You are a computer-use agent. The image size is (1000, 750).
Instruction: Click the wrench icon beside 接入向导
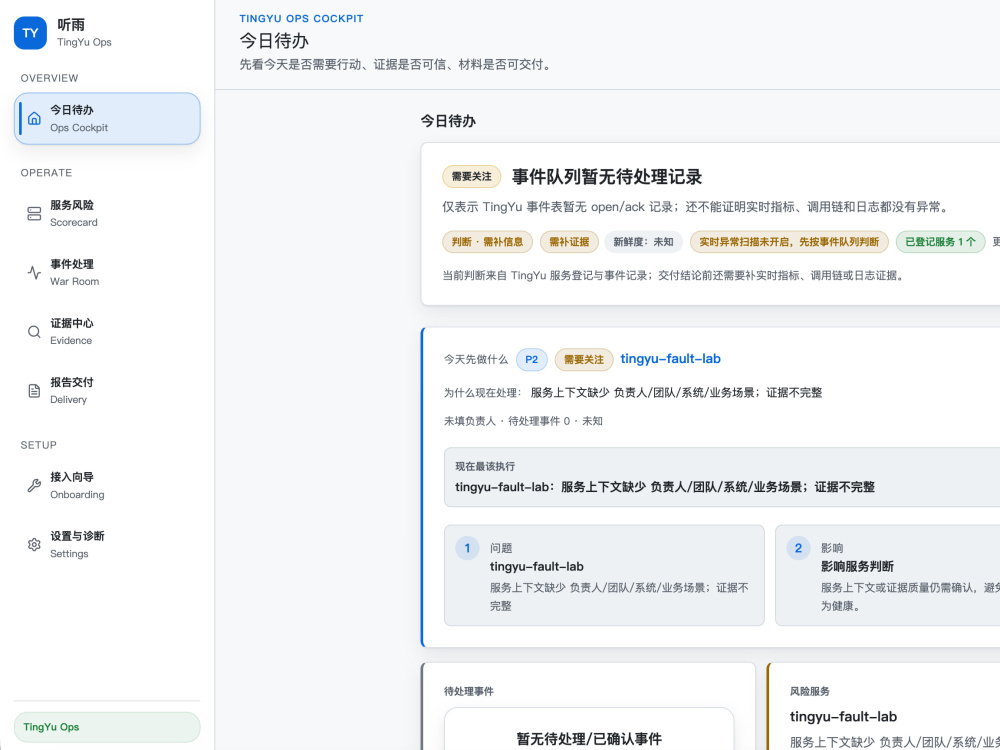(34, 485)
